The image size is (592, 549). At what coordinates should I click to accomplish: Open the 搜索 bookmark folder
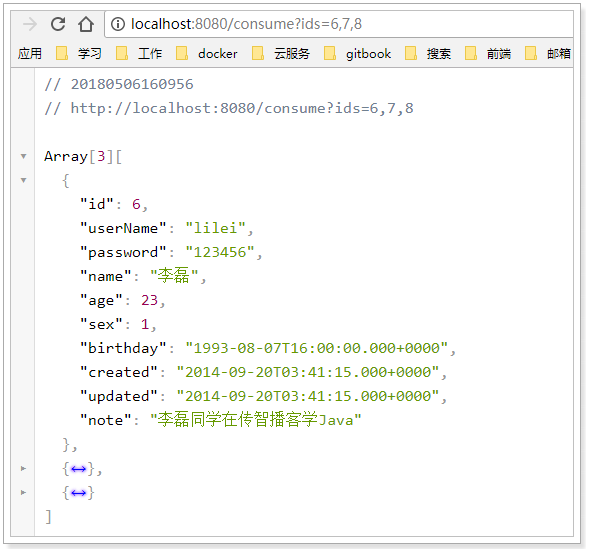428,53
